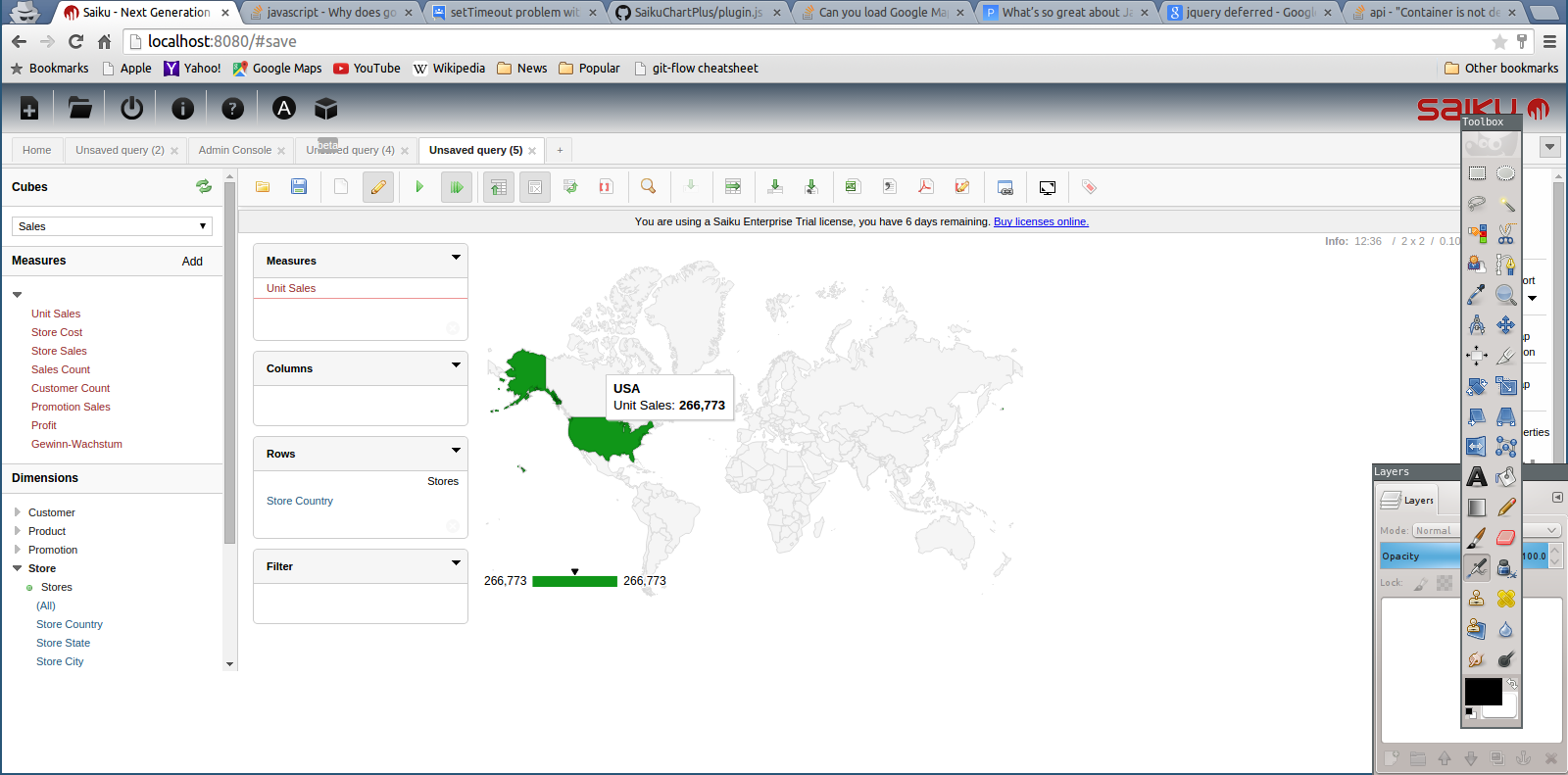The height and width of the screenshot is (775, 1568).
Task: Open the Measures drop zone menu arrow
Action: [x=456, y=258]
